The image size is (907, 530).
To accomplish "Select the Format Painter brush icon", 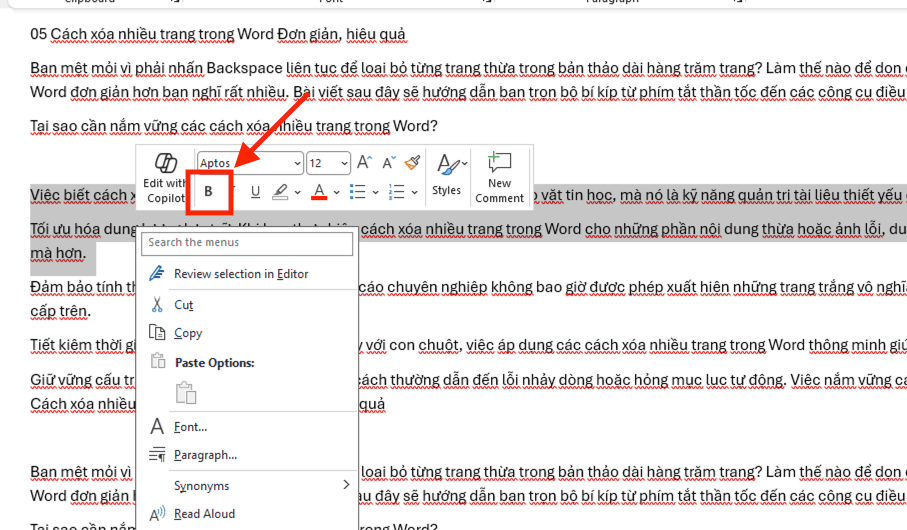I will click(412, 163).
